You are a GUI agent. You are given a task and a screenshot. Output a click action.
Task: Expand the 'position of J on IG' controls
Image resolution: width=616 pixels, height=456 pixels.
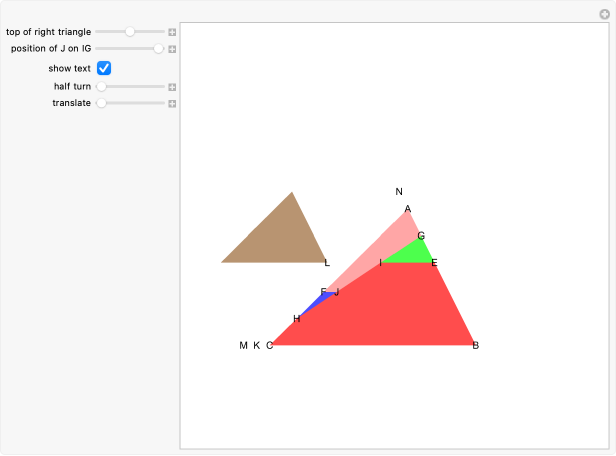pyautogui.click(x=172, y=49)
